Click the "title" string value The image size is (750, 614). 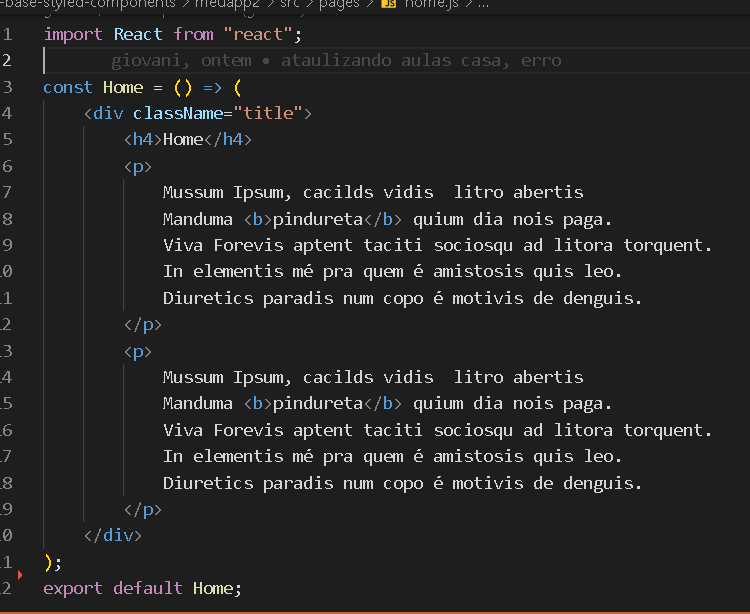pyautogui.click(x=268, y=113)
